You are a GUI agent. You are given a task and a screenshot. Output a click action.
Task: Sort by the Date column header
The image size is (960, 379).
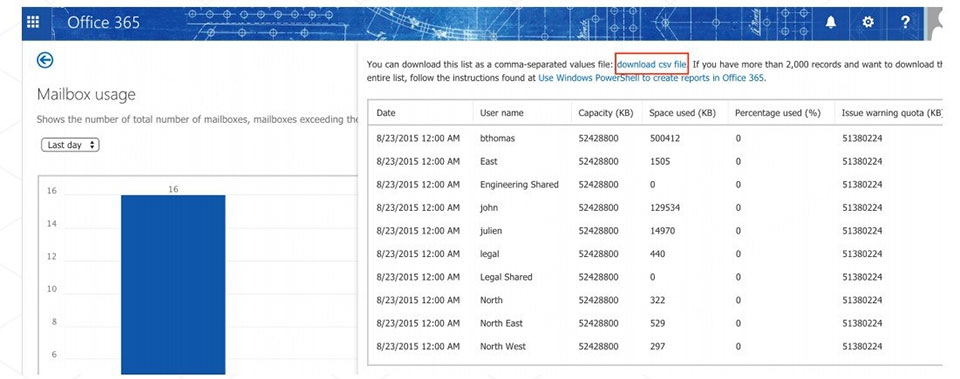click(386, 113)
